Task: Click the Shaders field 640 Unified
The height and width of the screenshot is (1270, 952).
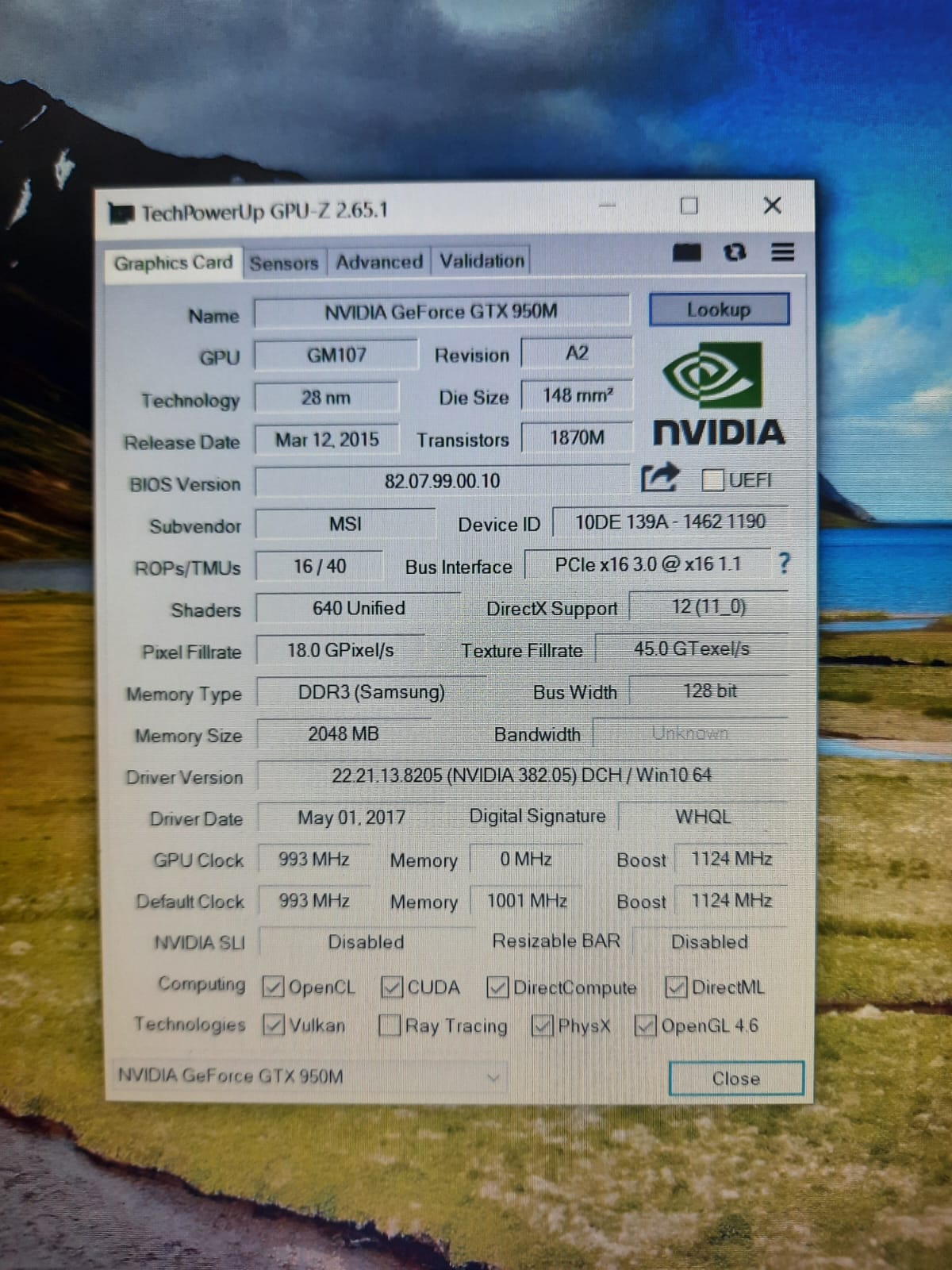Action: click(x=358, y=608)
